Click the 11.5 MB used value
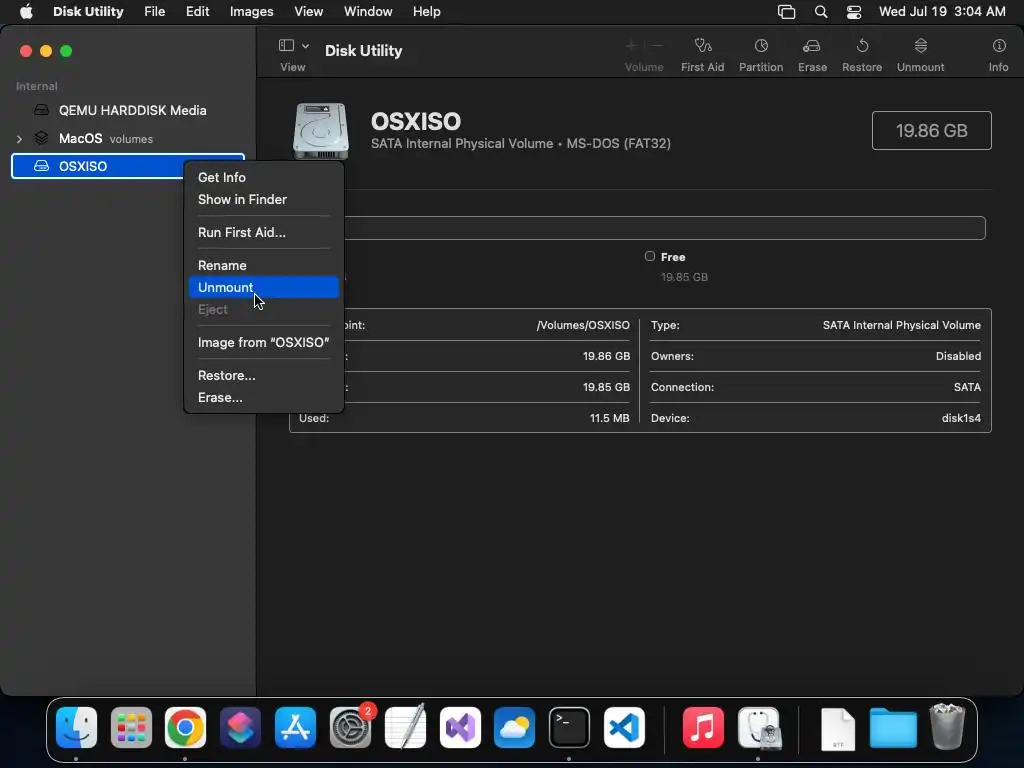This screenshot has width=1024, height=768. coord(609,418)
